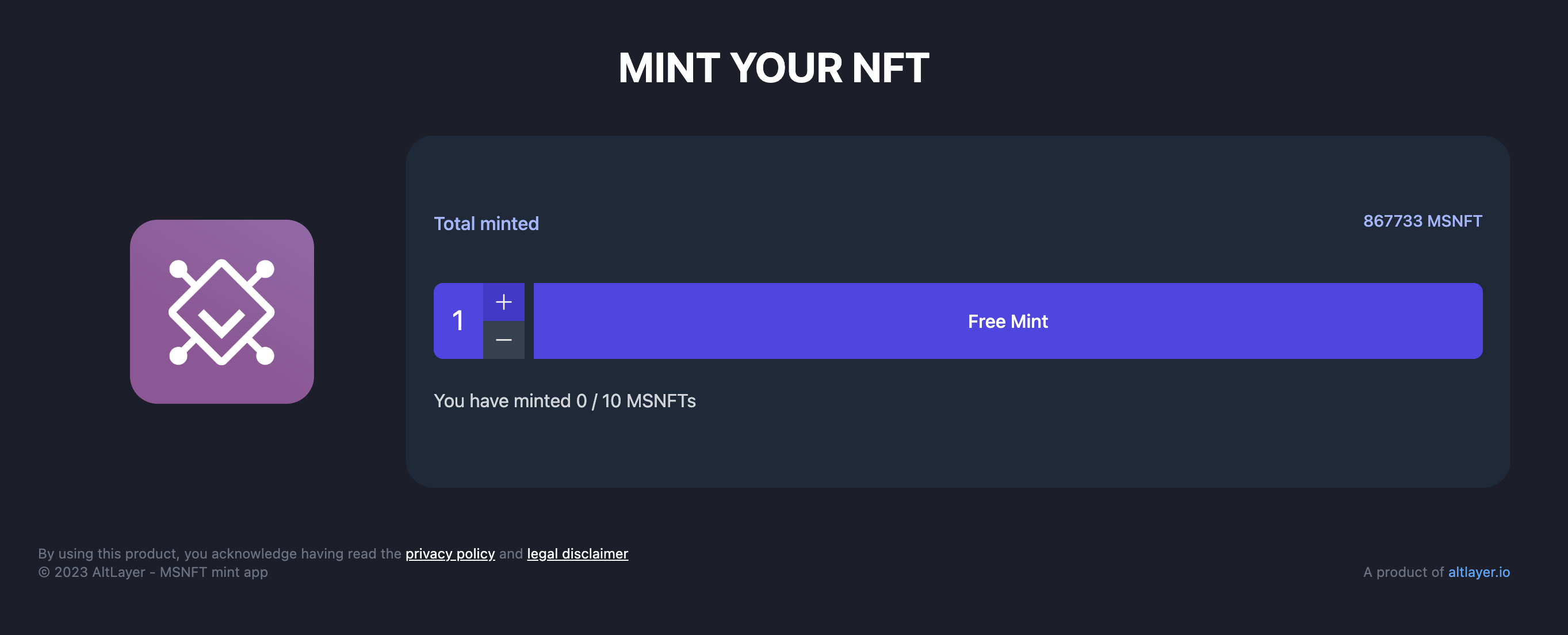Viewport: 1568px width, 635px height.
Task: Click the 'A product of' footer text
Action: pyautogui.click(x=1403, y=572)
